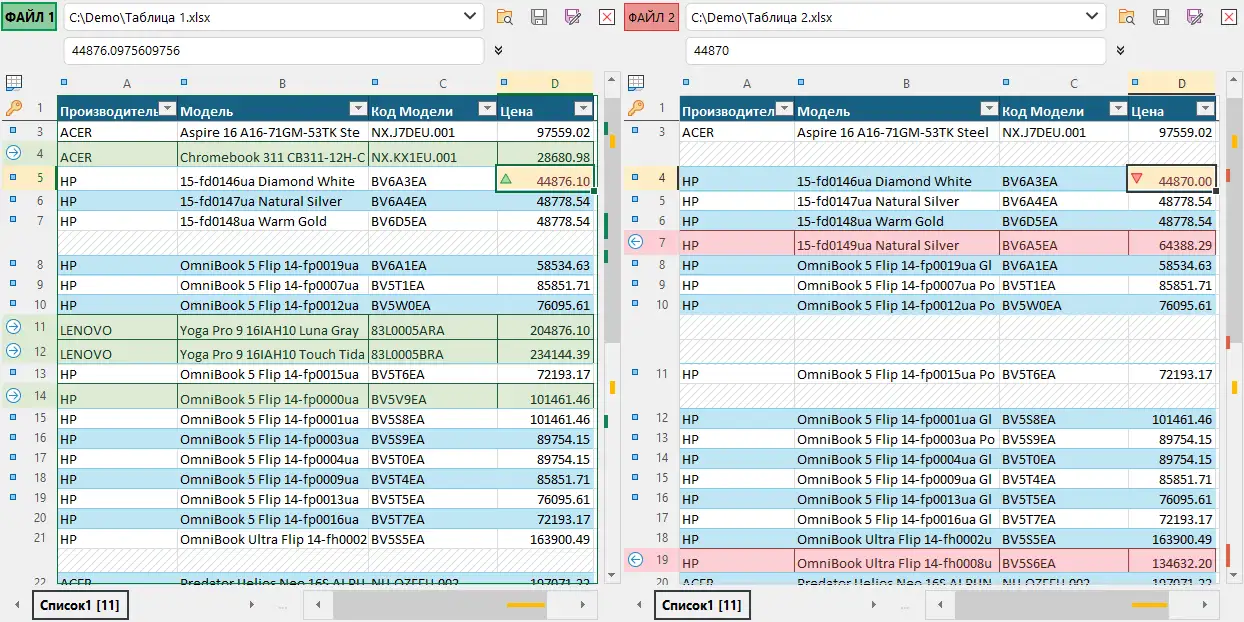Toggle column C marker square in File 1

coord(375,82)
